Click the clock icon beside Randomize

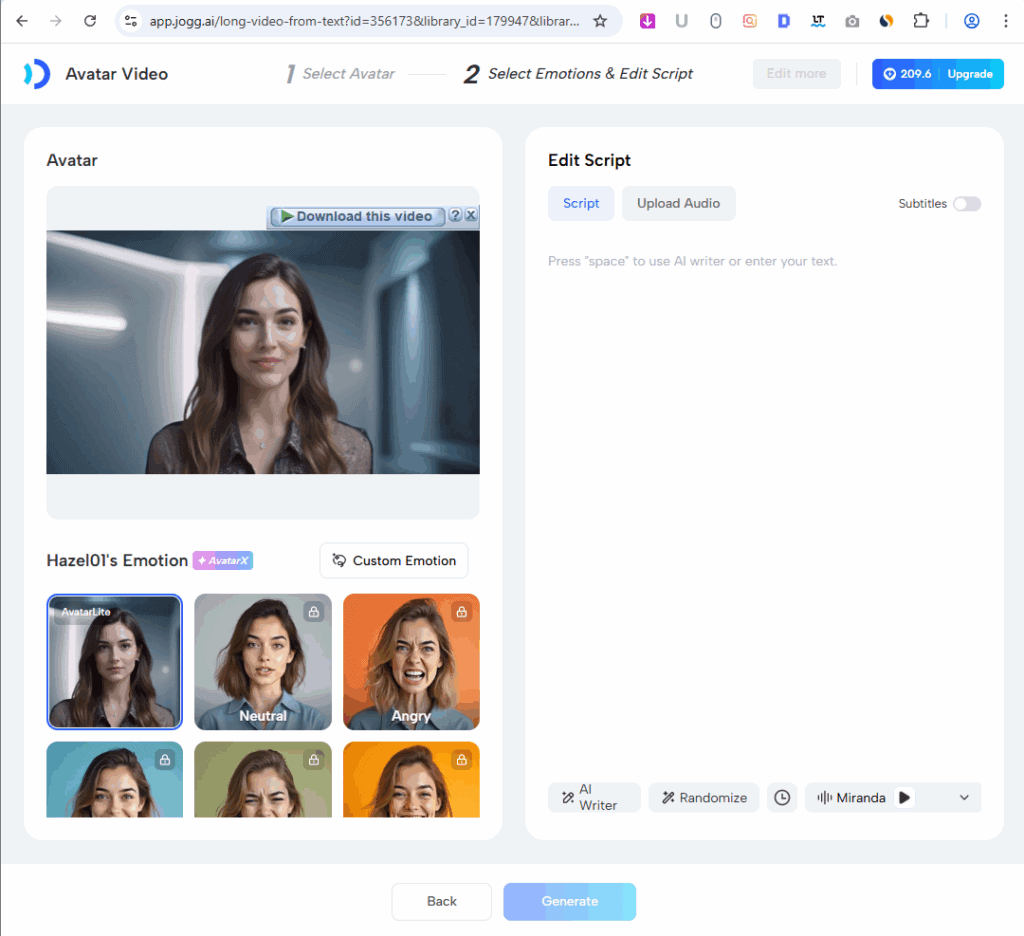tap(782, 798)
